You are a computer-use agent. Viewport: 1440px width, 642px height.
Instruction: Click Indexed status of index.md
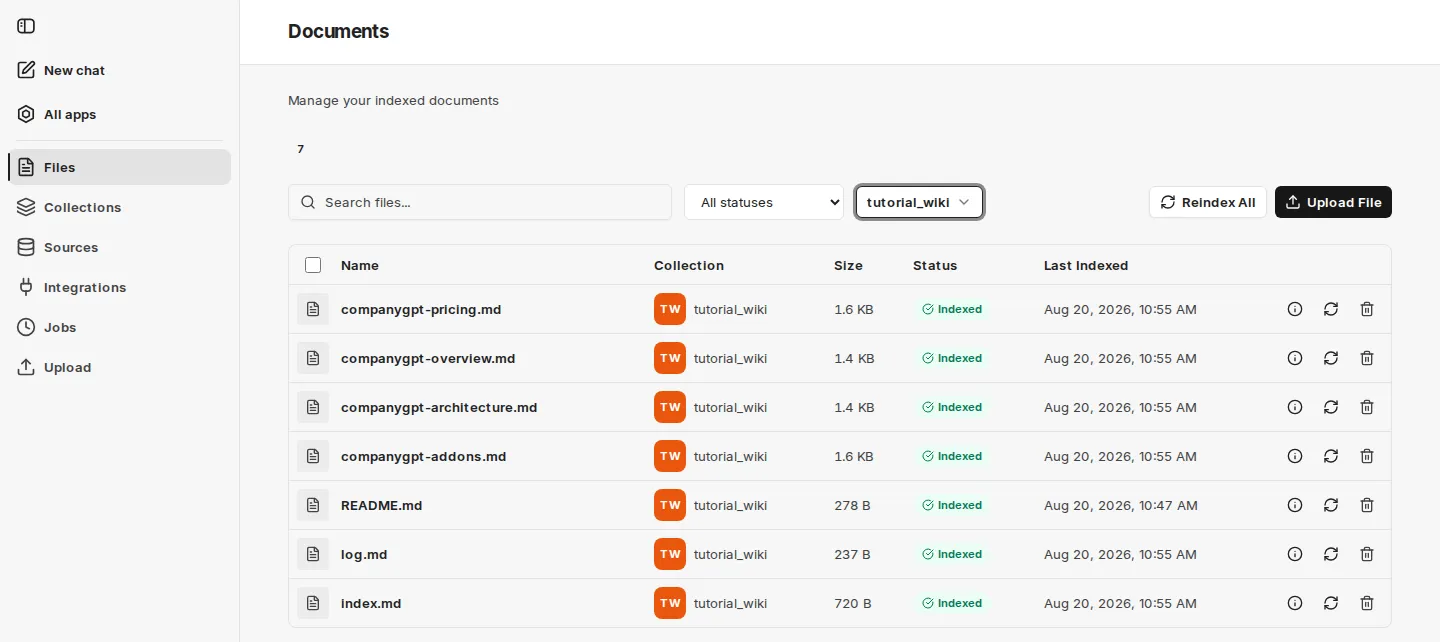pyautogui.click(x=952, y=603)
